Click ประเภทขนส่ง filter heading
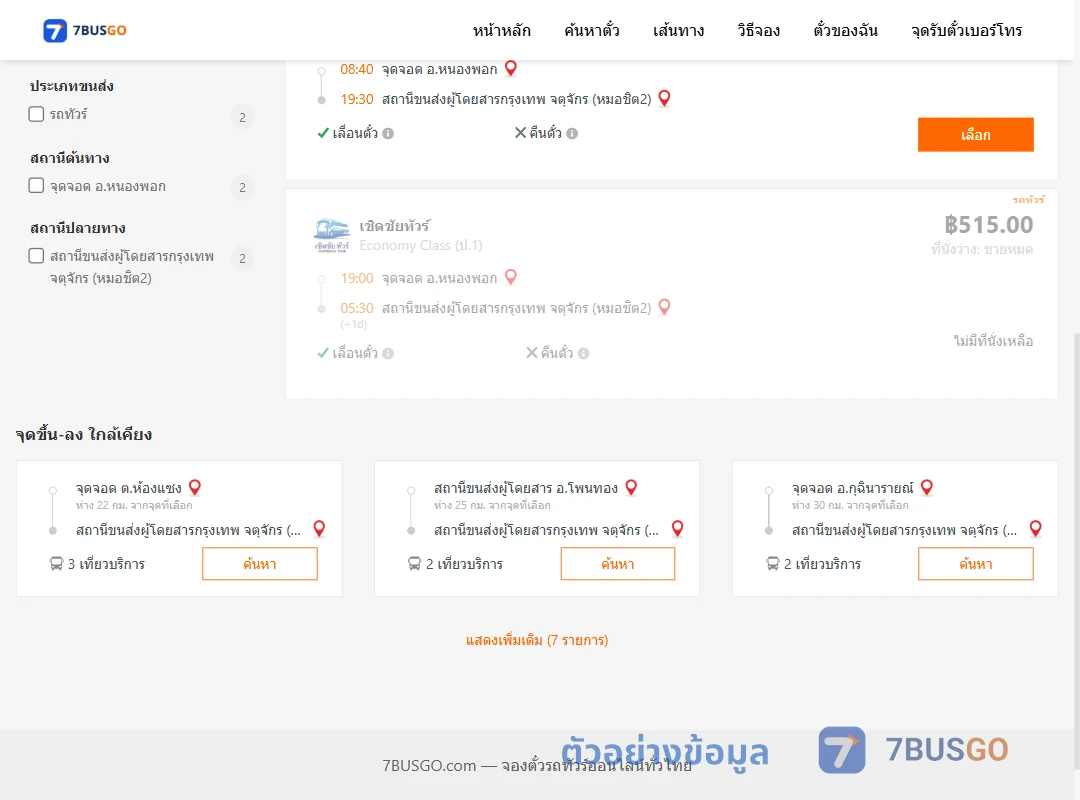This screenshot has height=800, width=1080. click(72, 86)
